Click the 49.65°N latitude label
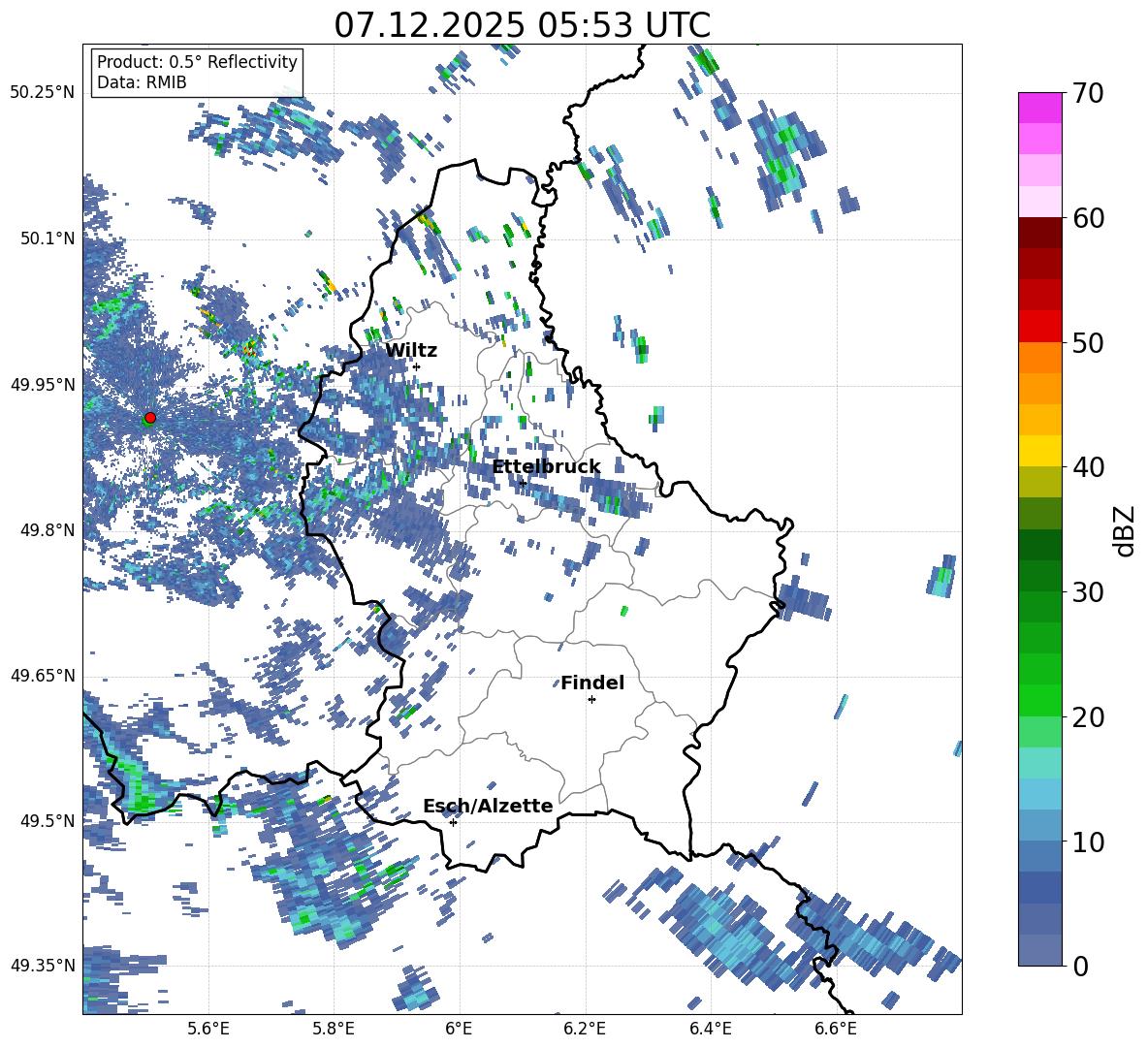The image size is (1148, 1048). tap(43, 675)
